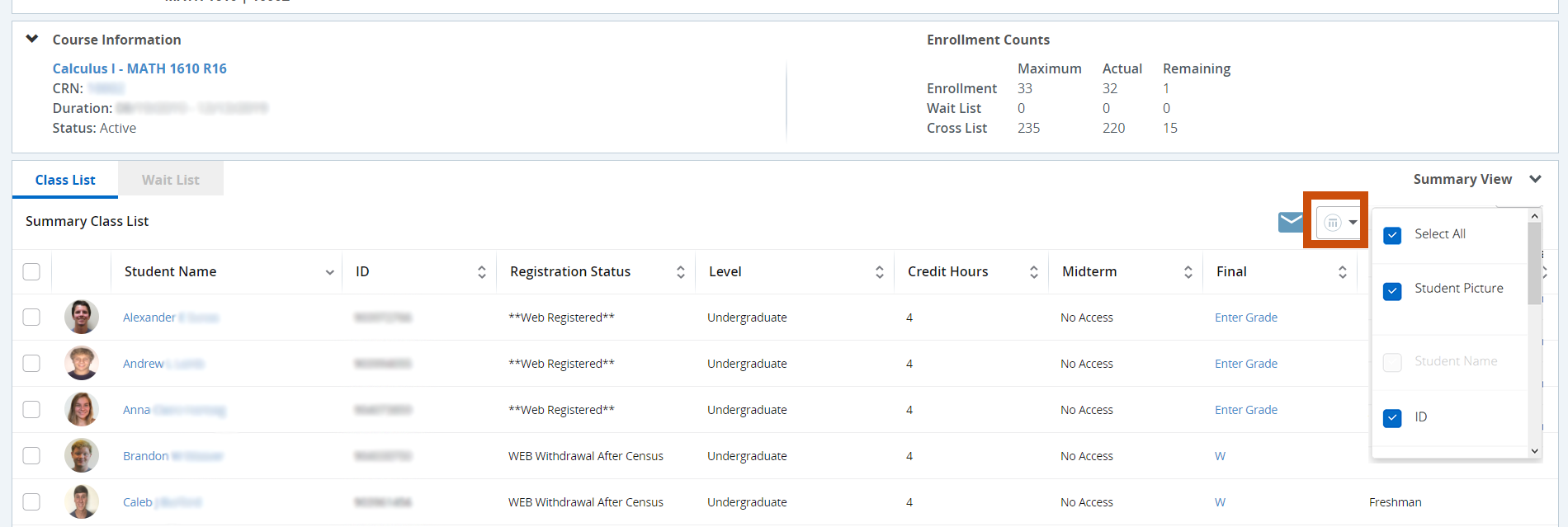This screenshot has width=1568, height=527.
Task: Click Anna's student photo thumbnail
Action: coord(82,410)
